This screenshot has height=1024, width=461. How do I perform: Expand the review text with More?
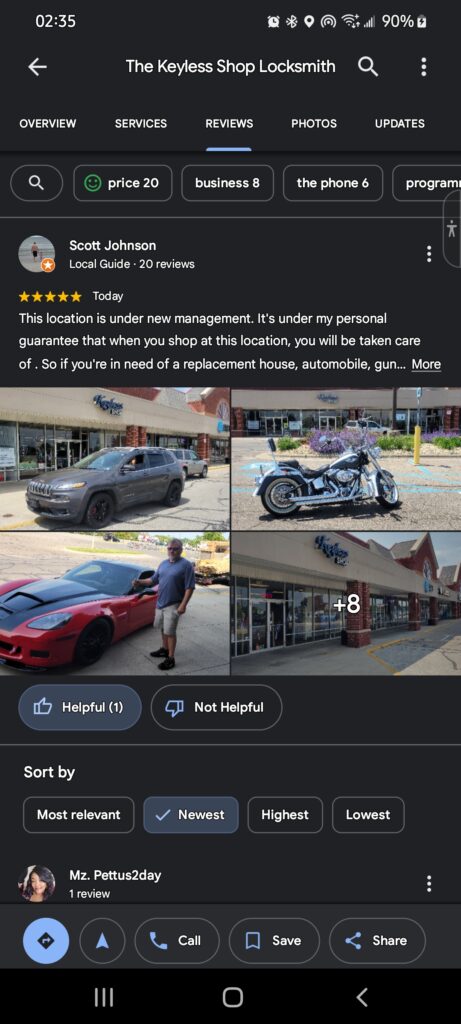(x=426, y=364)
